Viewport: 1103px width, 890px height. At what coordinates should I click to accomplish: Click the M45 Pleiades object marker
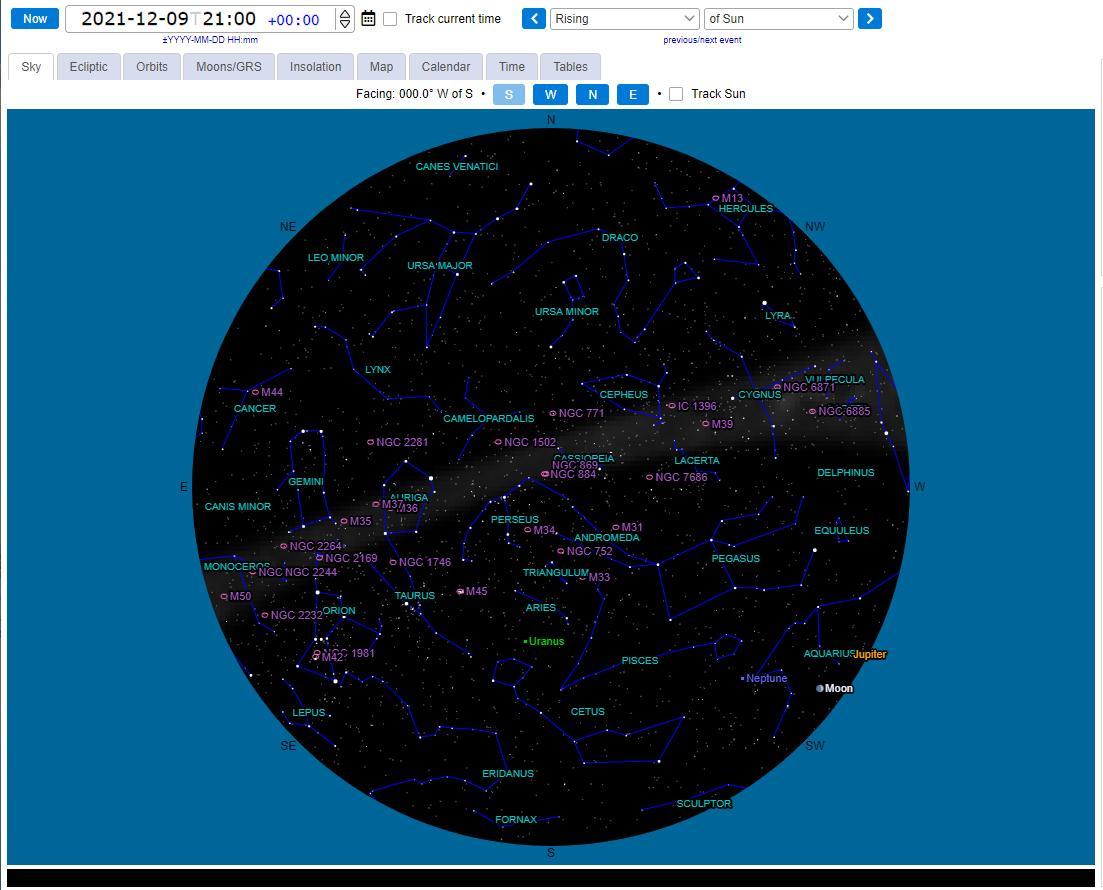click(x=461, y=591)
